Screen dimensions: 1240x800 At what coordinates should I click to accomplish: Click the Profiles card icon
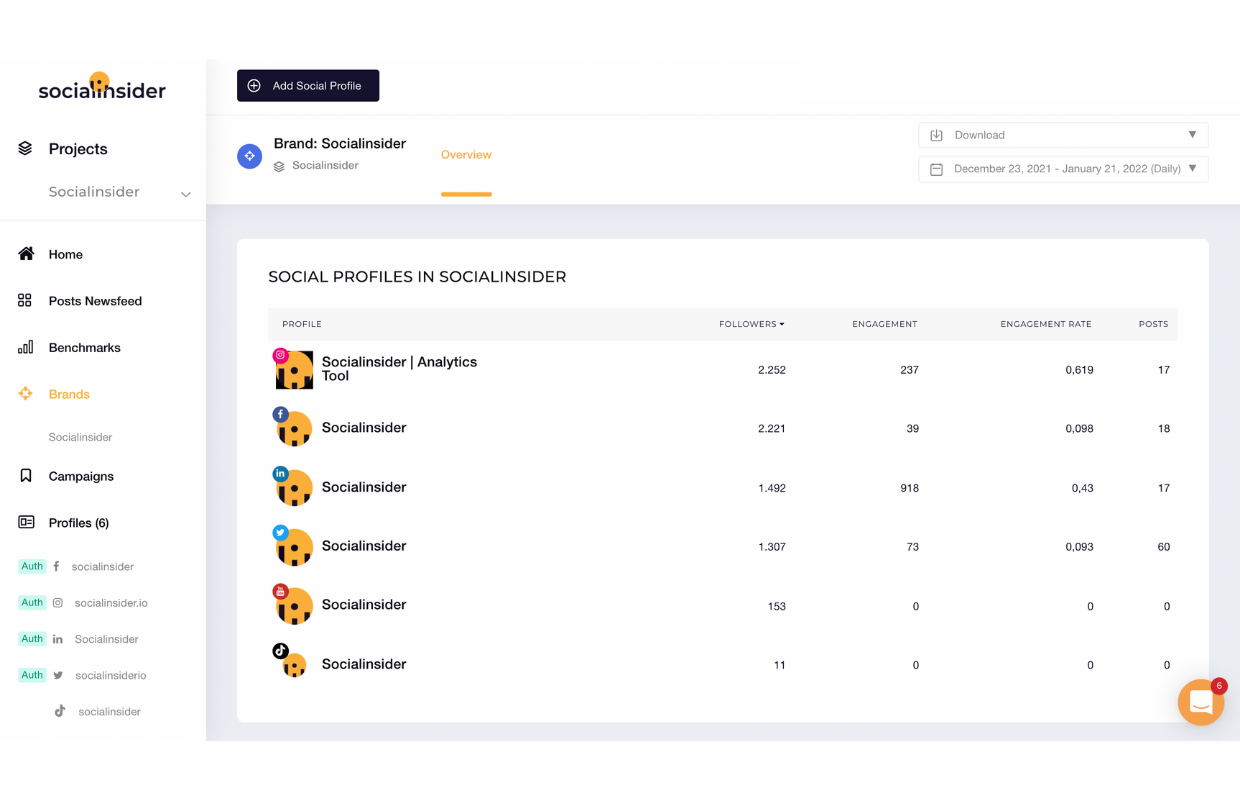pyautogui.click(x=26, y=522)
